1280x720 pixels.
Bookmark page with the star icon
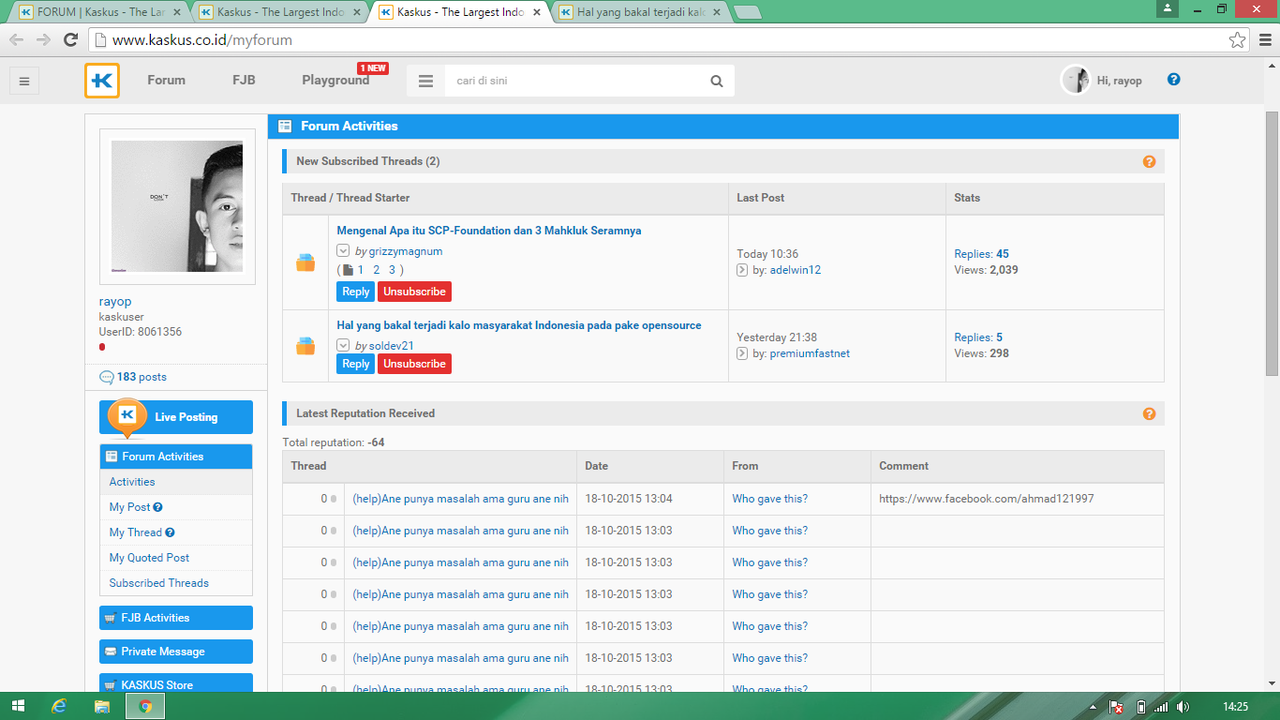(1238, 40)
